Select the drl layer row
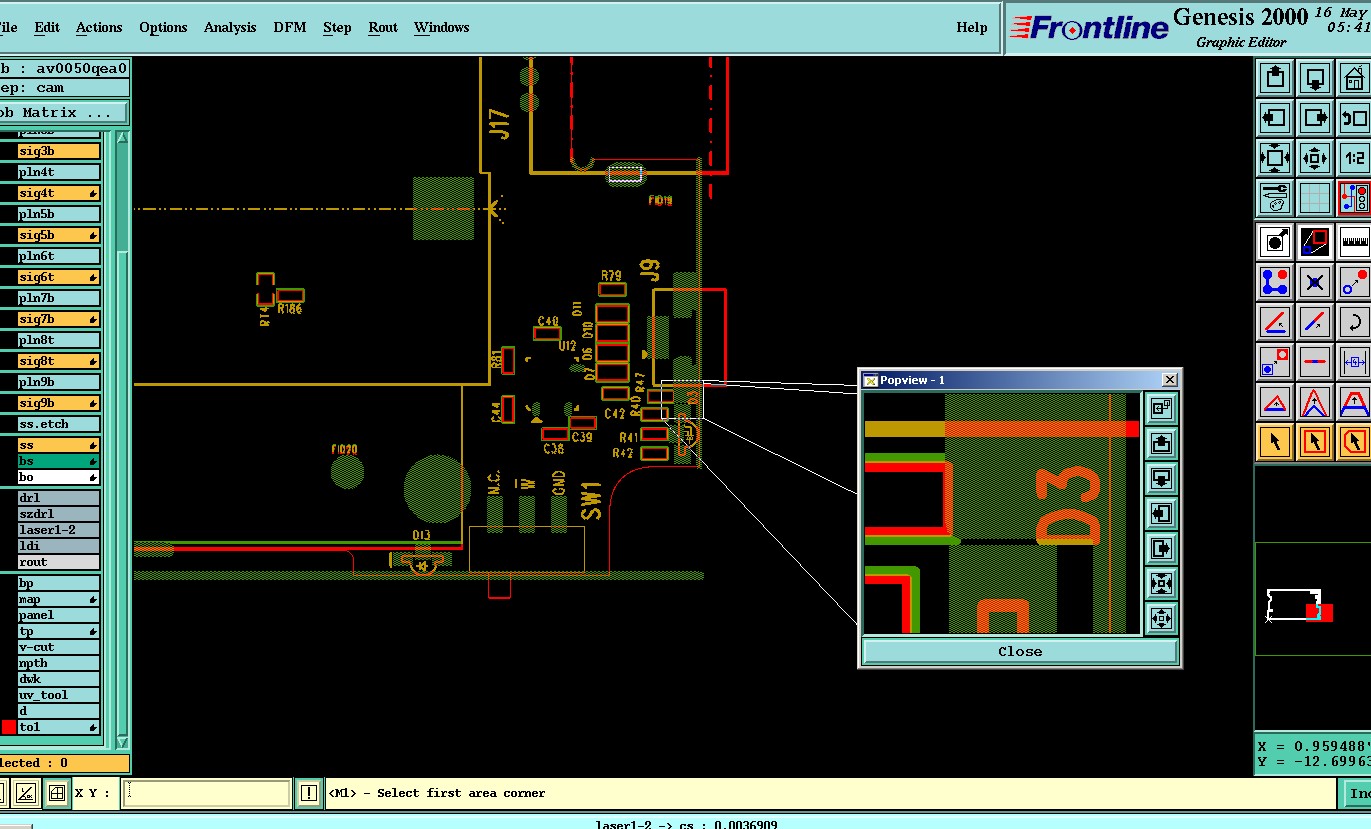The width and height of the screenshot is (1371, 829). (59, 498)
